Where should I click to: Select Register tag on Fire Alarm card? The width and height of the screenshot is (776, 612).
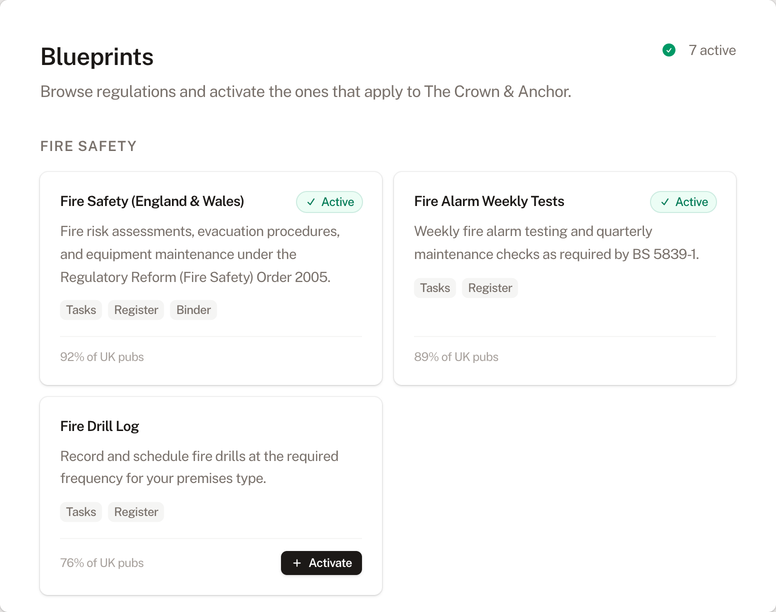(x=490, y=288)
